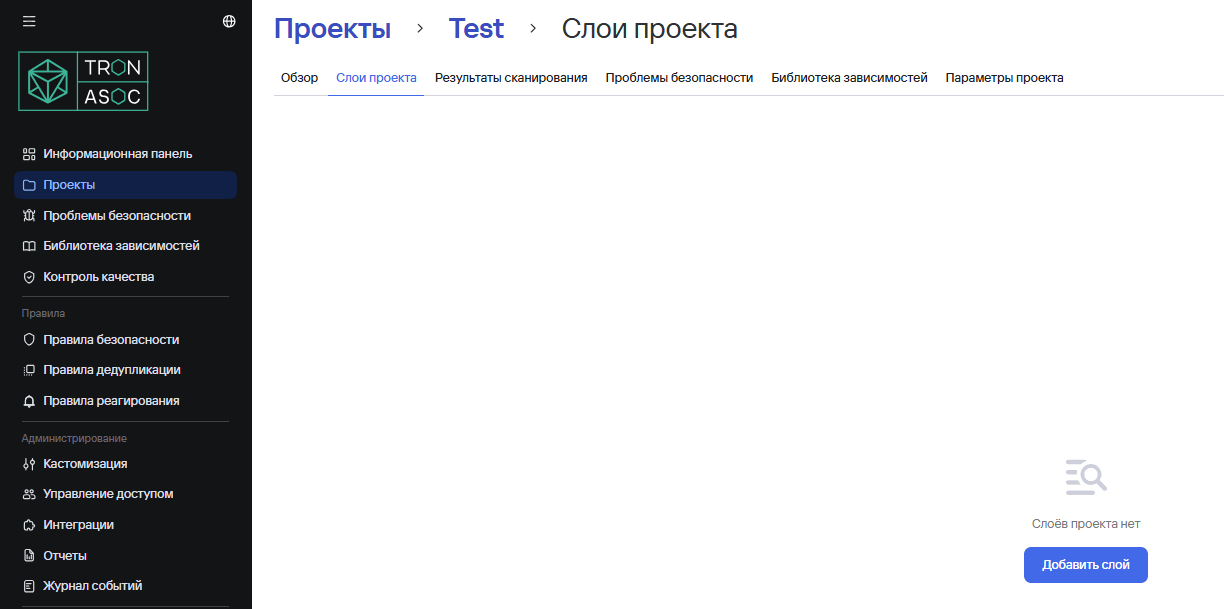
Task: Open the Результаты сканирования tab
Action: pyautogui.click(x=511, y=77)
